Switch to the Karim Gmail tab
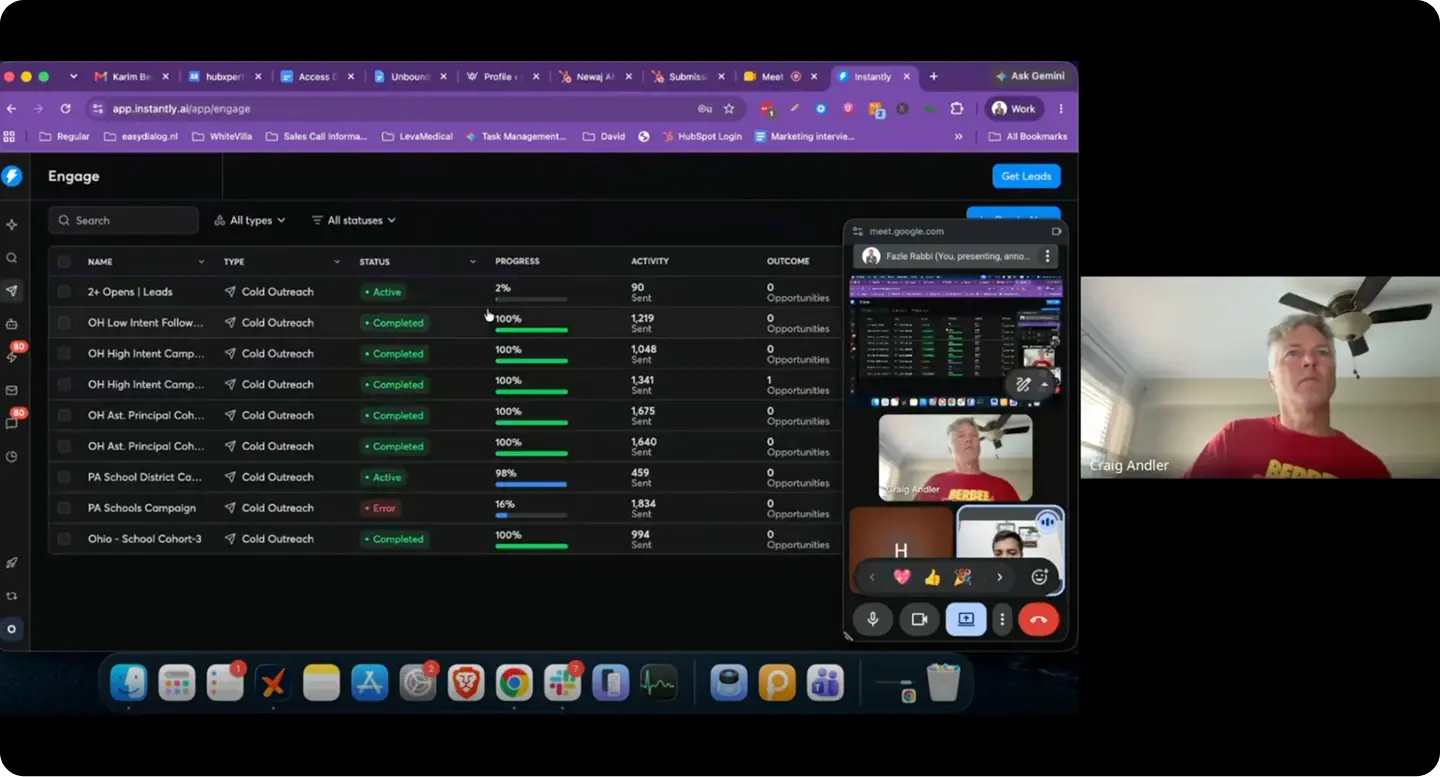 point(131,76)
